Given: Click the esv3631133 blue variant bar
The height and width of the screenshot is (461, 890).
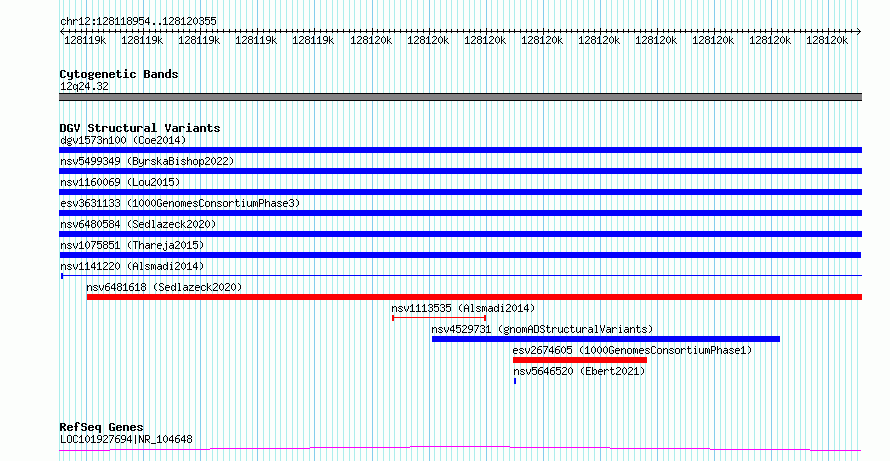Looking at the screenshot, I should [460, 213].
